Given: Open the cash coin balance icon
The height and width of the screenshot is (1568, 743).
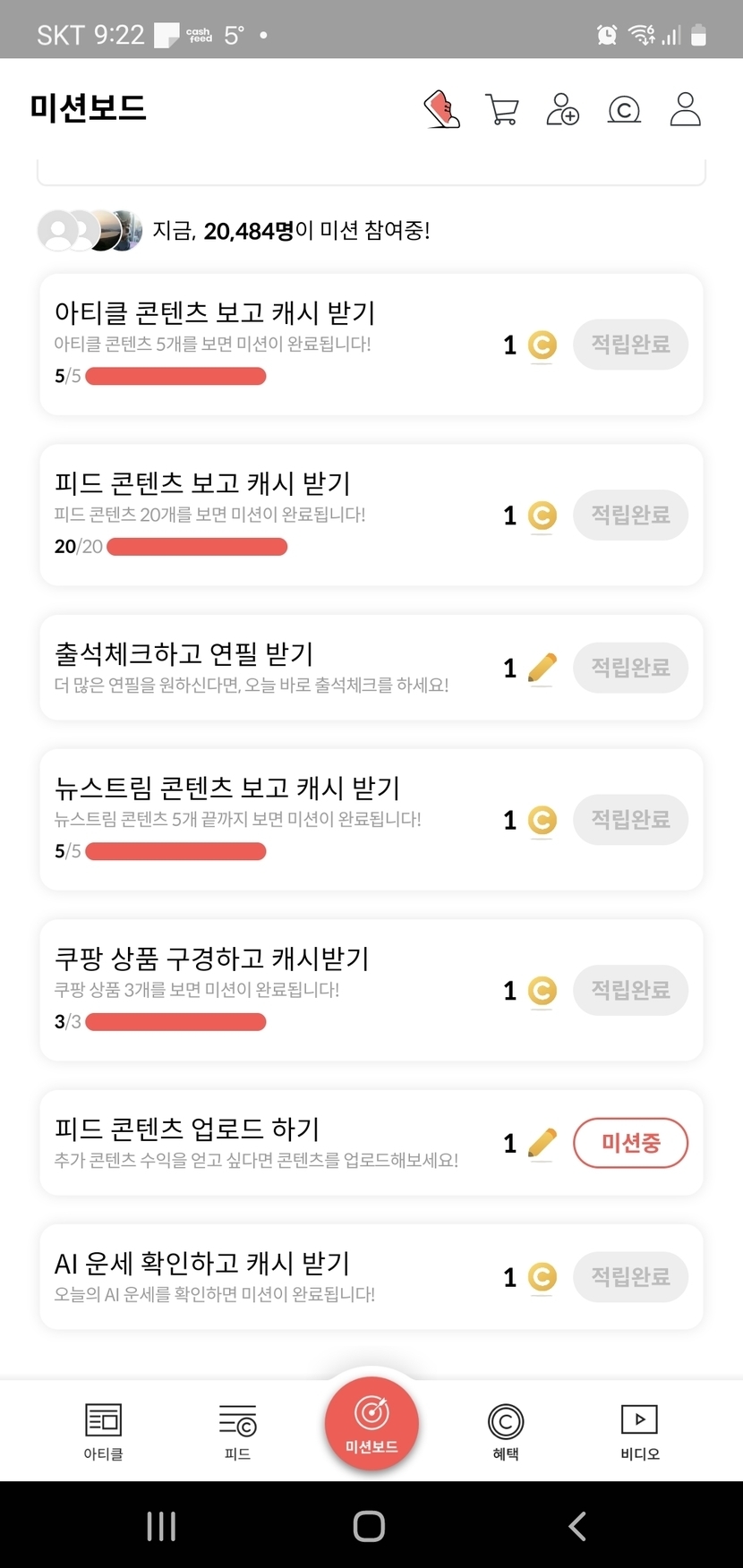Looking at the screenshot, I should (624, 109).
